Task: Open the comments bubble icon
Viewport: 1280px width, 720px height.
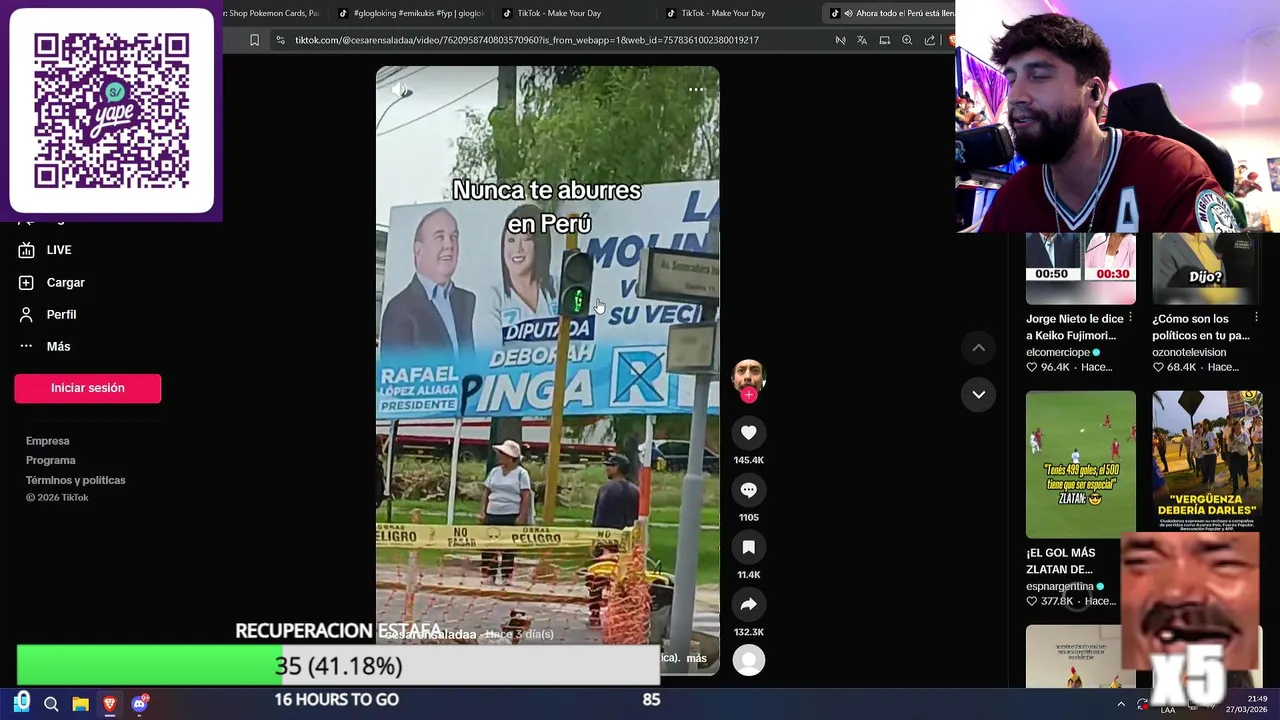Action: click(749, 489)
